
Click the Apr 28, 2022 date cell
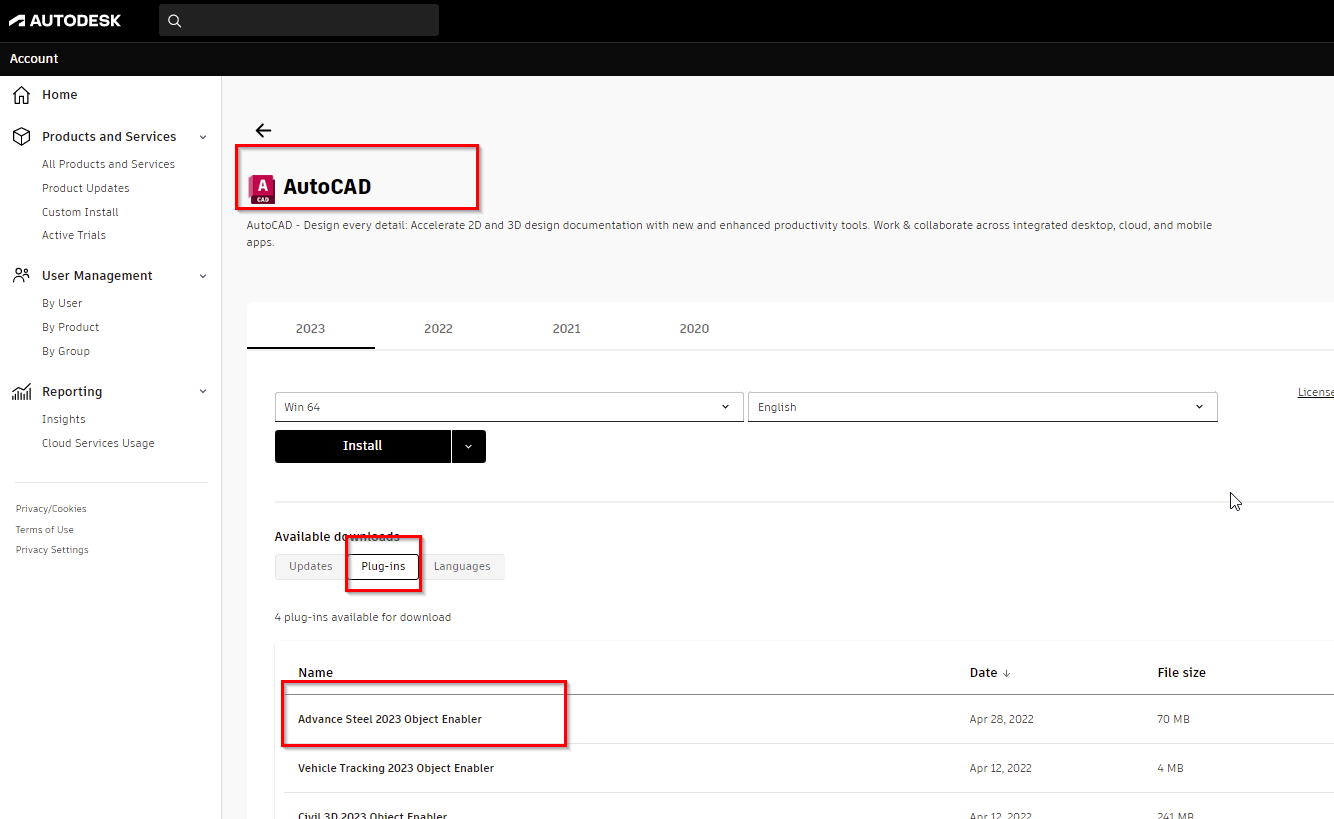tap(1001, 719)
